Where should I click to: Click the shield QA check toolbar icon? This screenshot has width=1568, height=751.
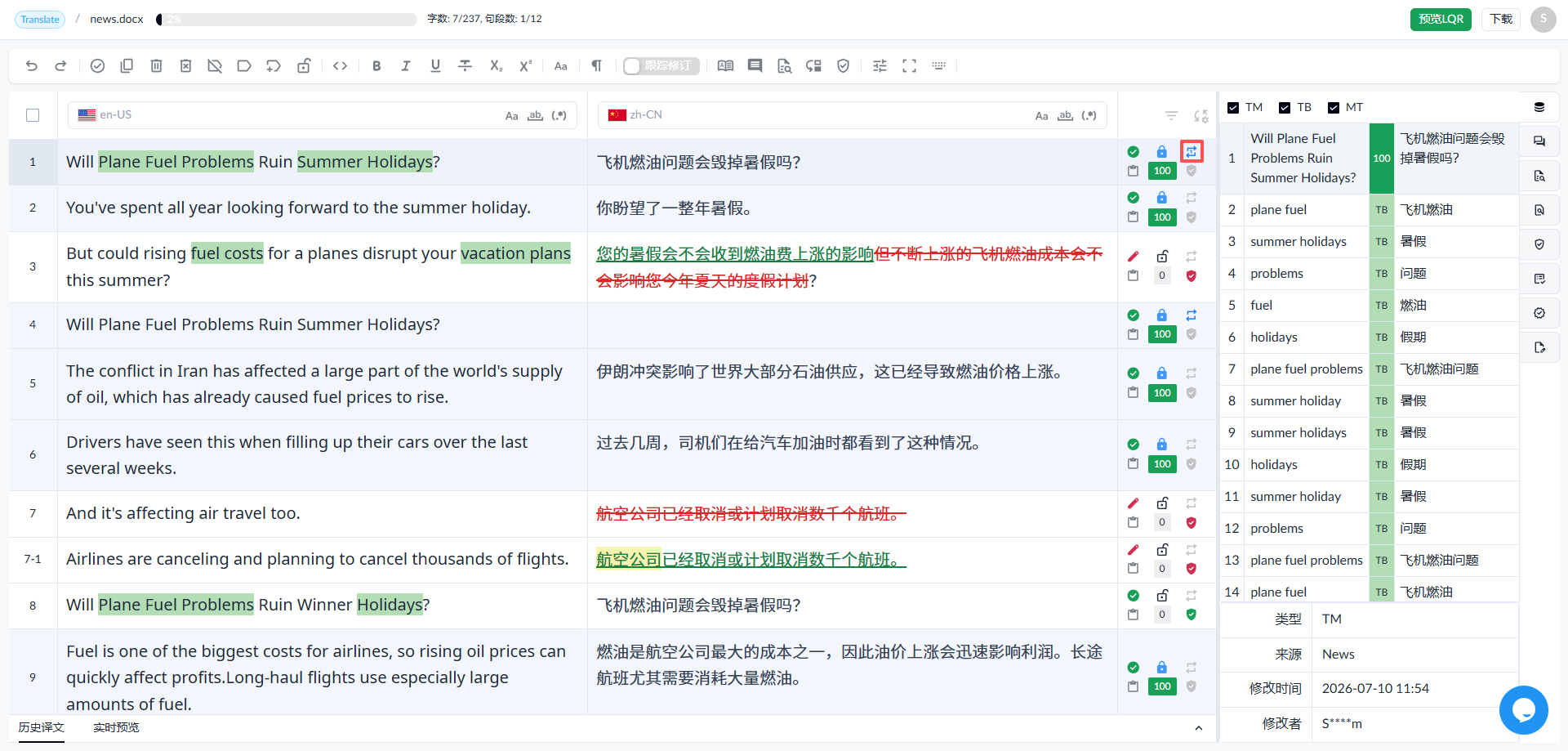(844, 66)
